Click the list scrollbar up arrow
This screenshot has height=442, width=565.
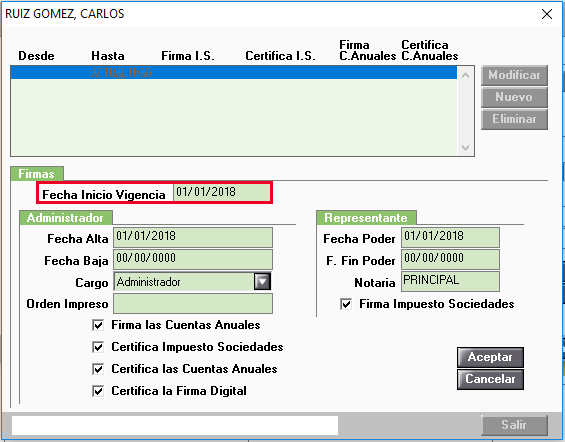[465, 75]
